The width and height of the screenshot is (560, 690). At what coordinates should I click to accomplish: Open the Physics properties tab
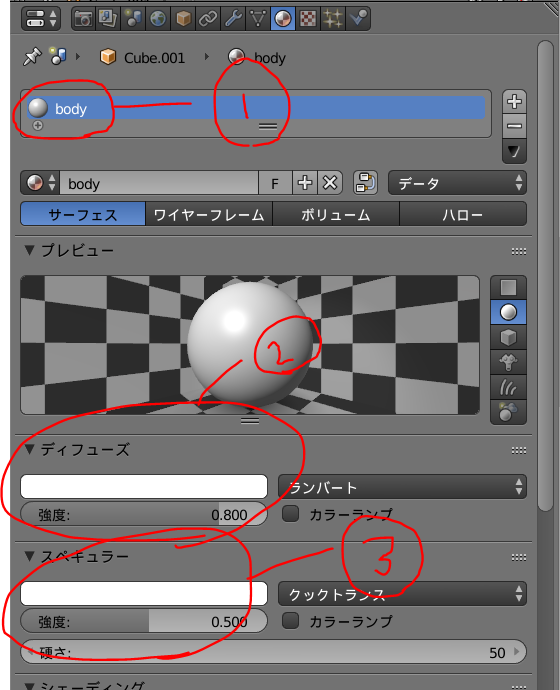(x=358, y=19)
